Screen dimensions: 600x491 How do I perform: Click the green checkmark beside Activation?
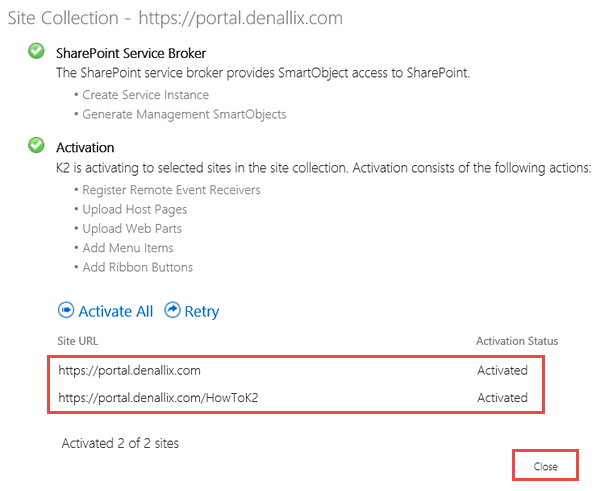(x=36, y=145)
